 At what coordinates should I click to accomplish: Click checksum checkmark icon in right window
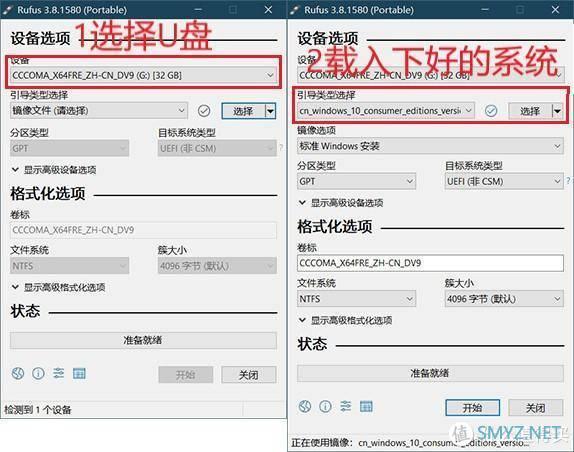click(x=491, y=111)
